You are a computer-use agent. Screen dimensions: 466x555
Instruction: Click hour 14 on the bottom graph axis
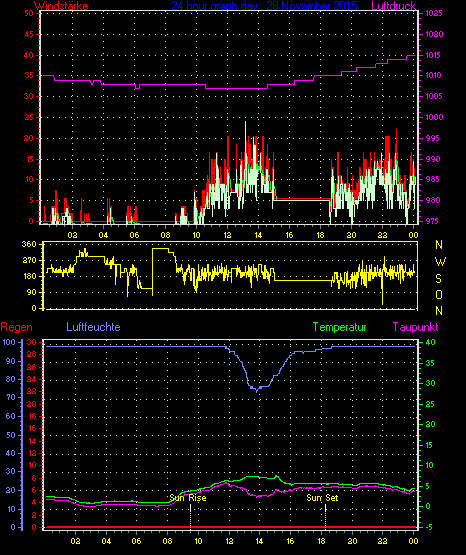(x=259, y=541)
